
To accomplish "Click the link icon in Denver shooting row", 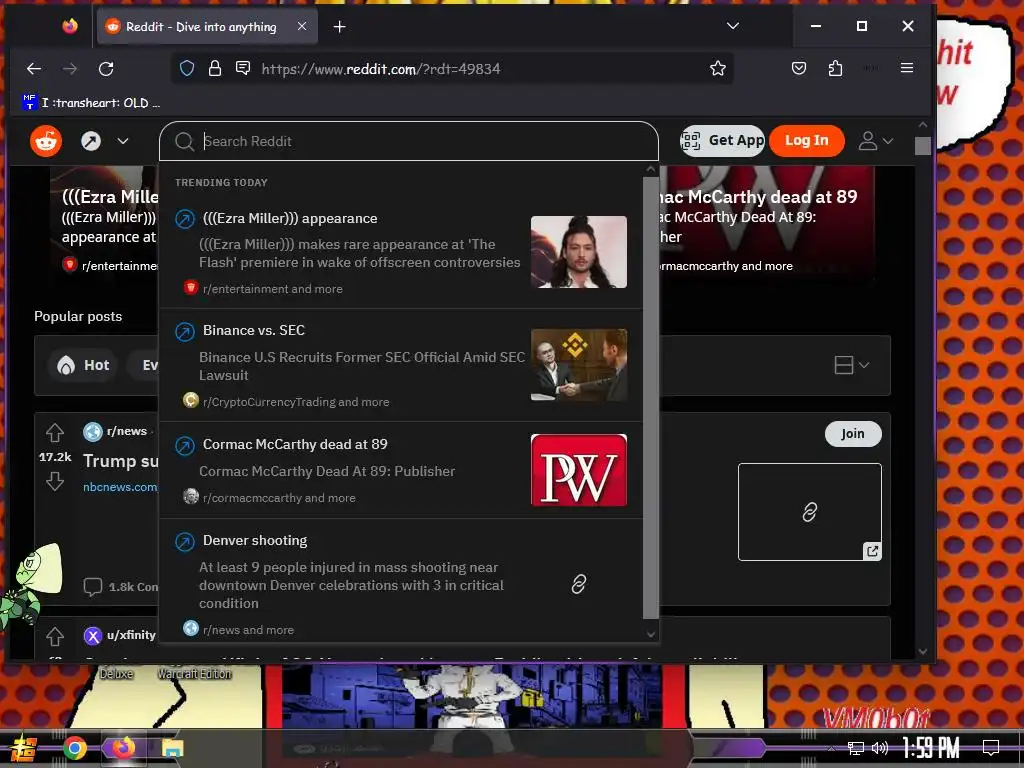I will coord(579,584).
